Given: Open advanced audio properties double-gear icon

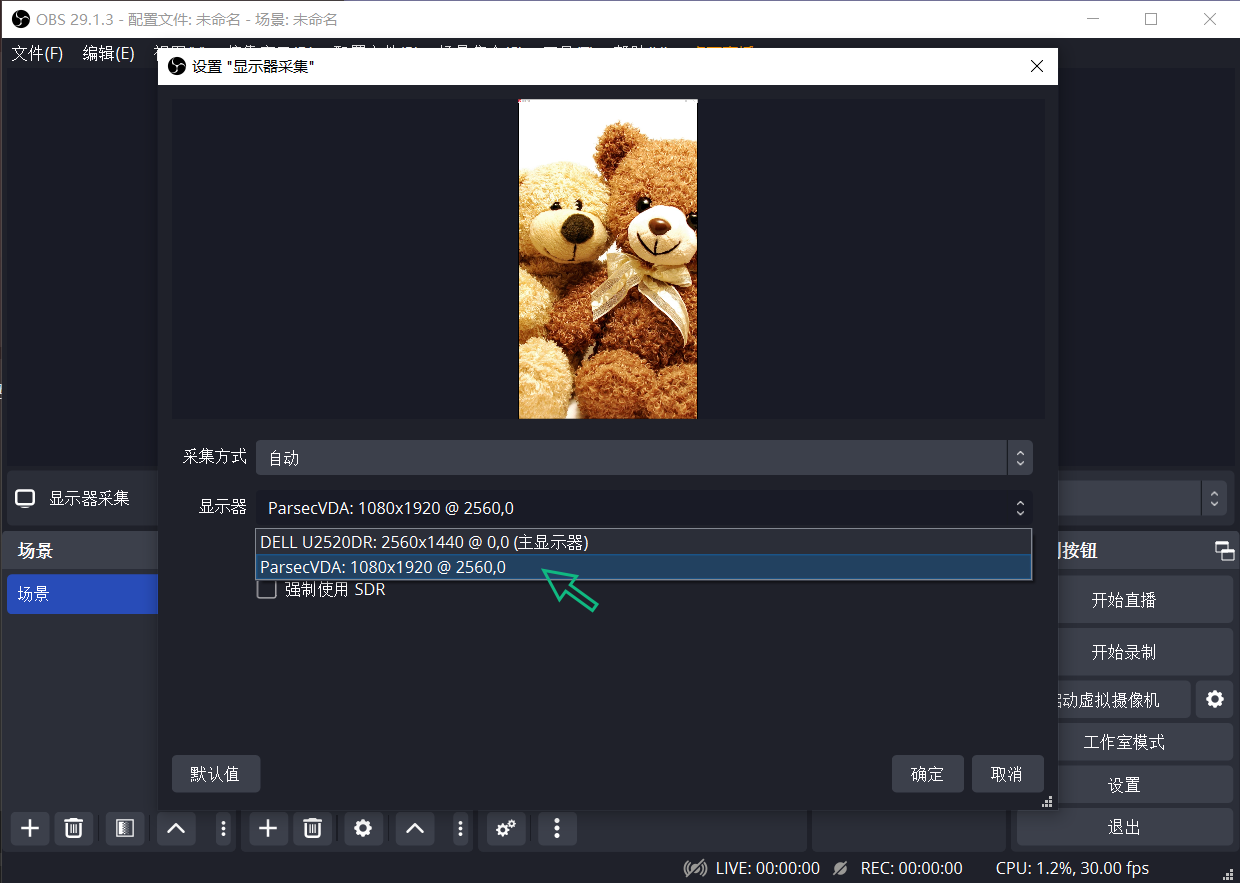Looking at the screenshot, I should tap(506, 828).
